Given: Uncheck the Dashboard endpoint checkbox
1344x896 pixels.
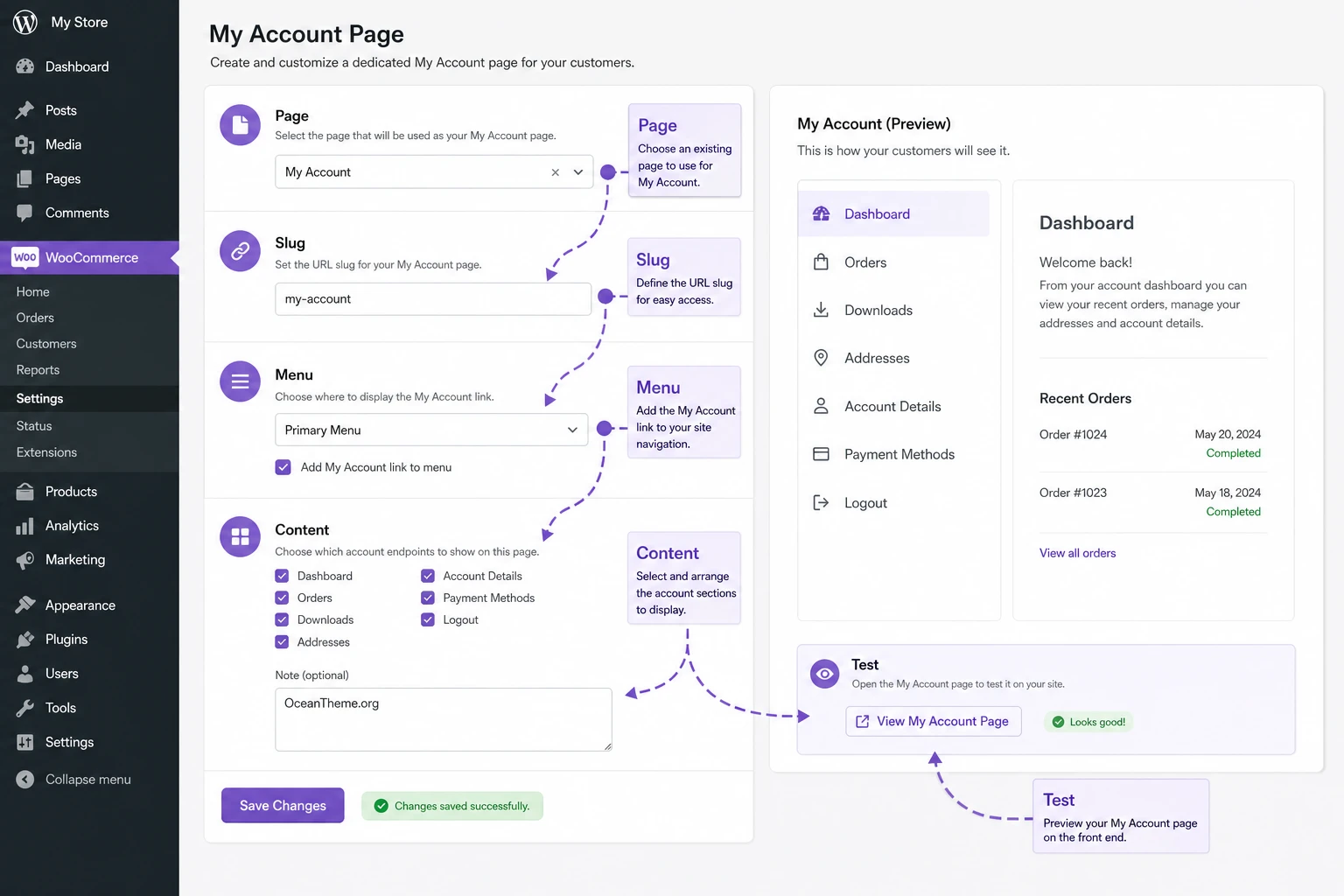Looking at the screenshot, I should click(x=282, y=576).
